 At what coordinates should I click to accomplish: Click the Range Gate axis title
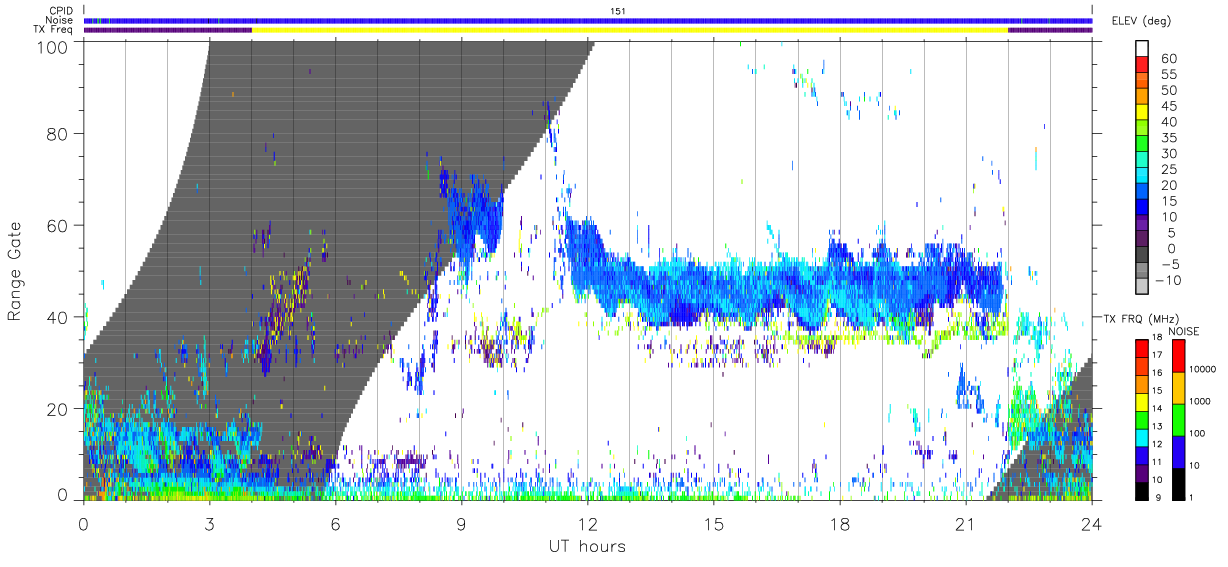pyautogui.click(x=16, y=272)
